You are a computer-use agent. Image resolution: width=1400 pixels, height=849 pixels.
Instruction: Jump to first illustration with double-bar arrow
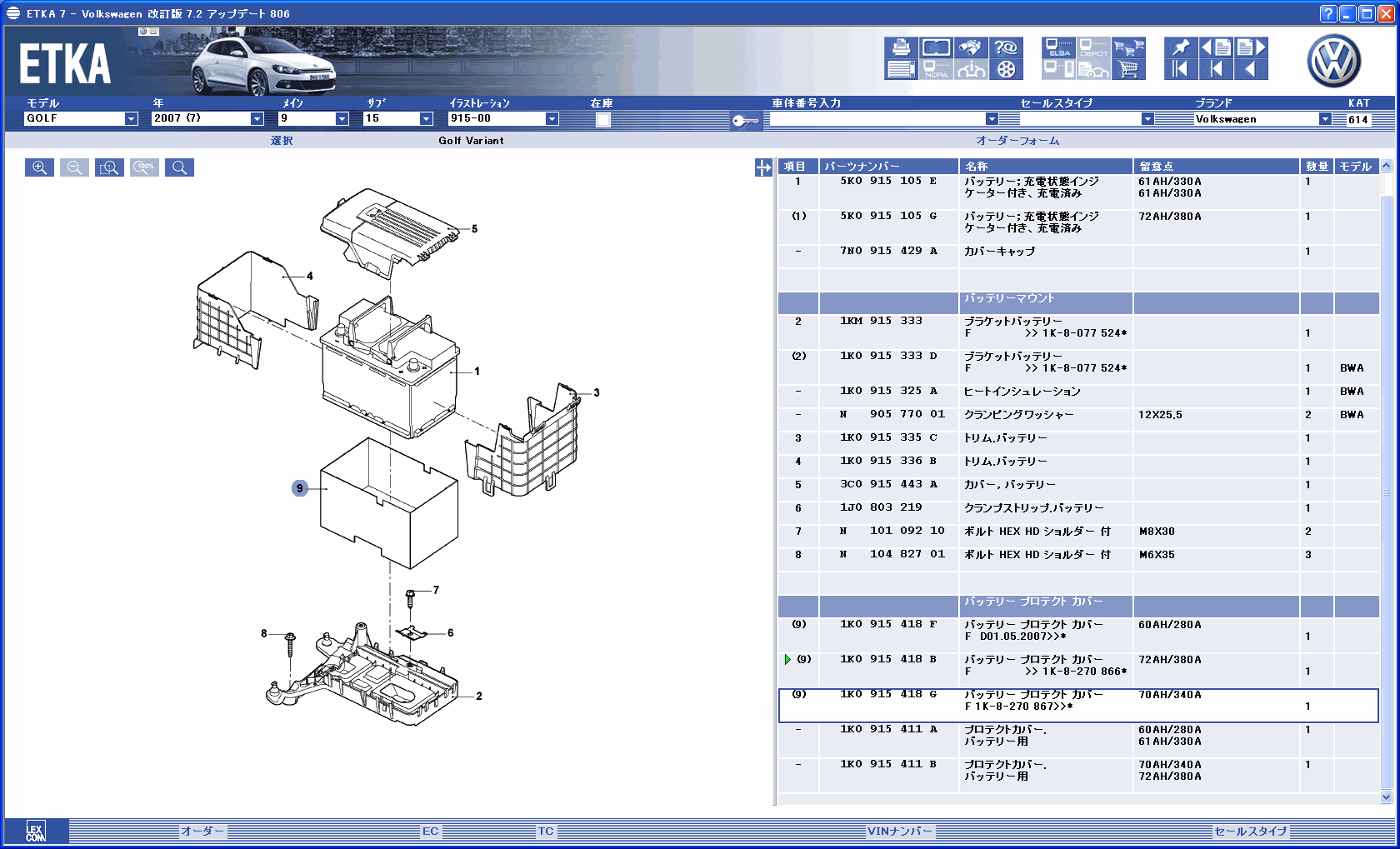[x=1181, y=70]
